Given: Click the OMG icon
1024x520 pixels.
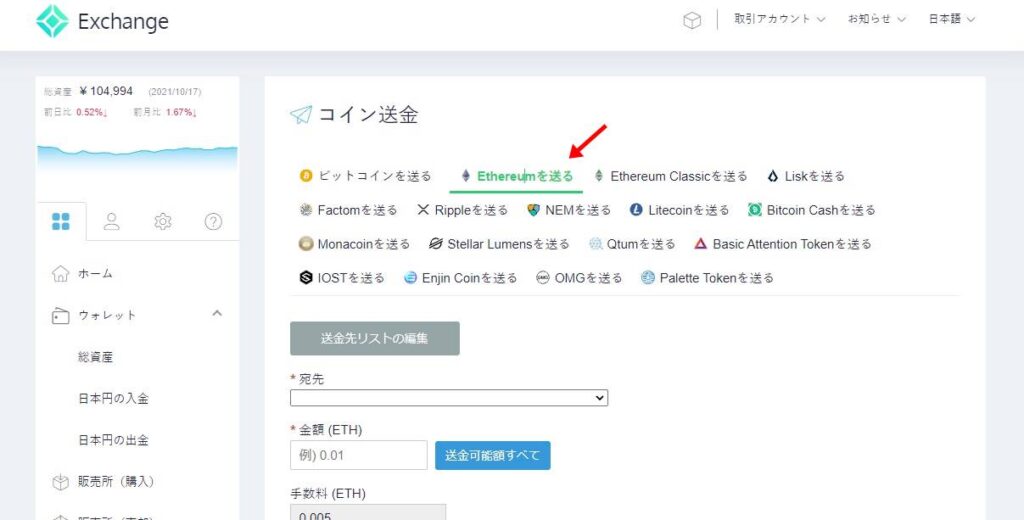Looking at the screenshot, I should click(x=543, y=278).
